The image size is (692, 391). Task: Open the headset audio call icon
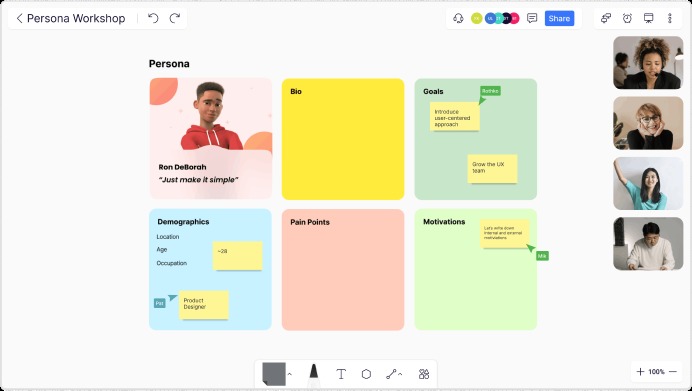coord(458,18)
